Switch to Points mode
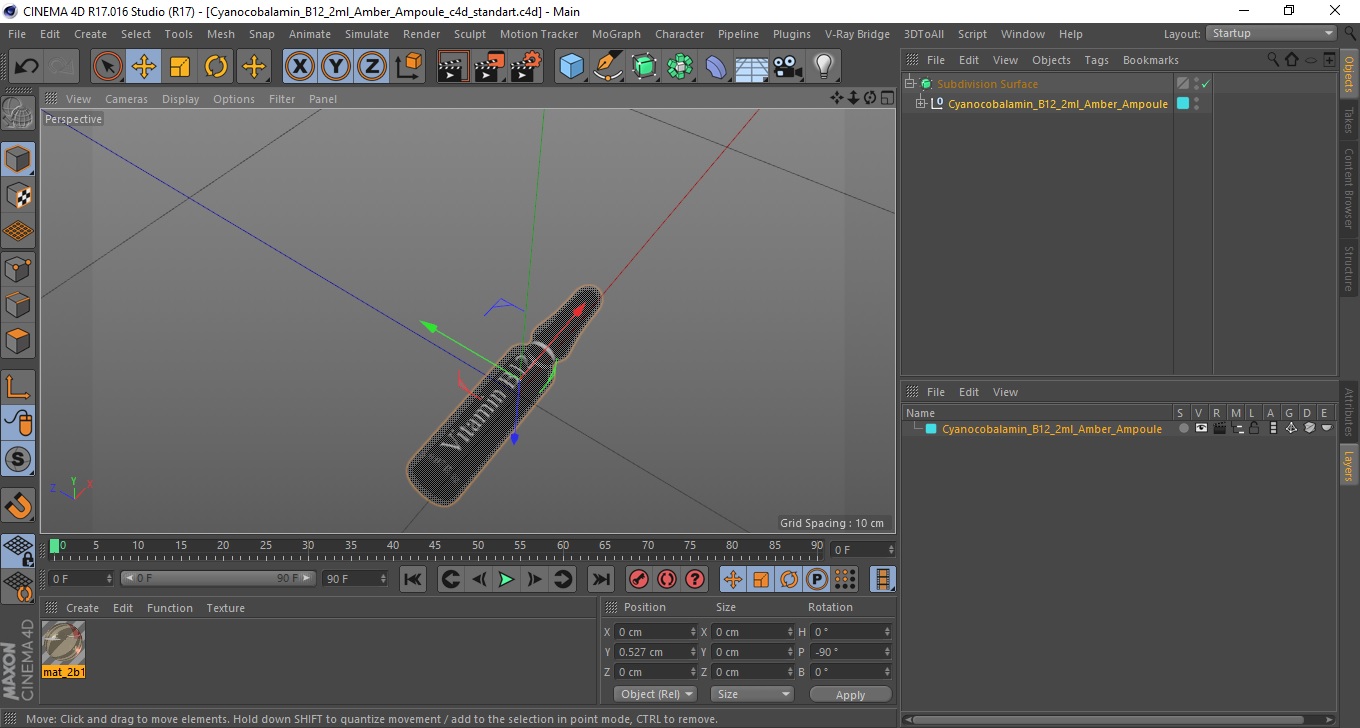 coord(18,268)
